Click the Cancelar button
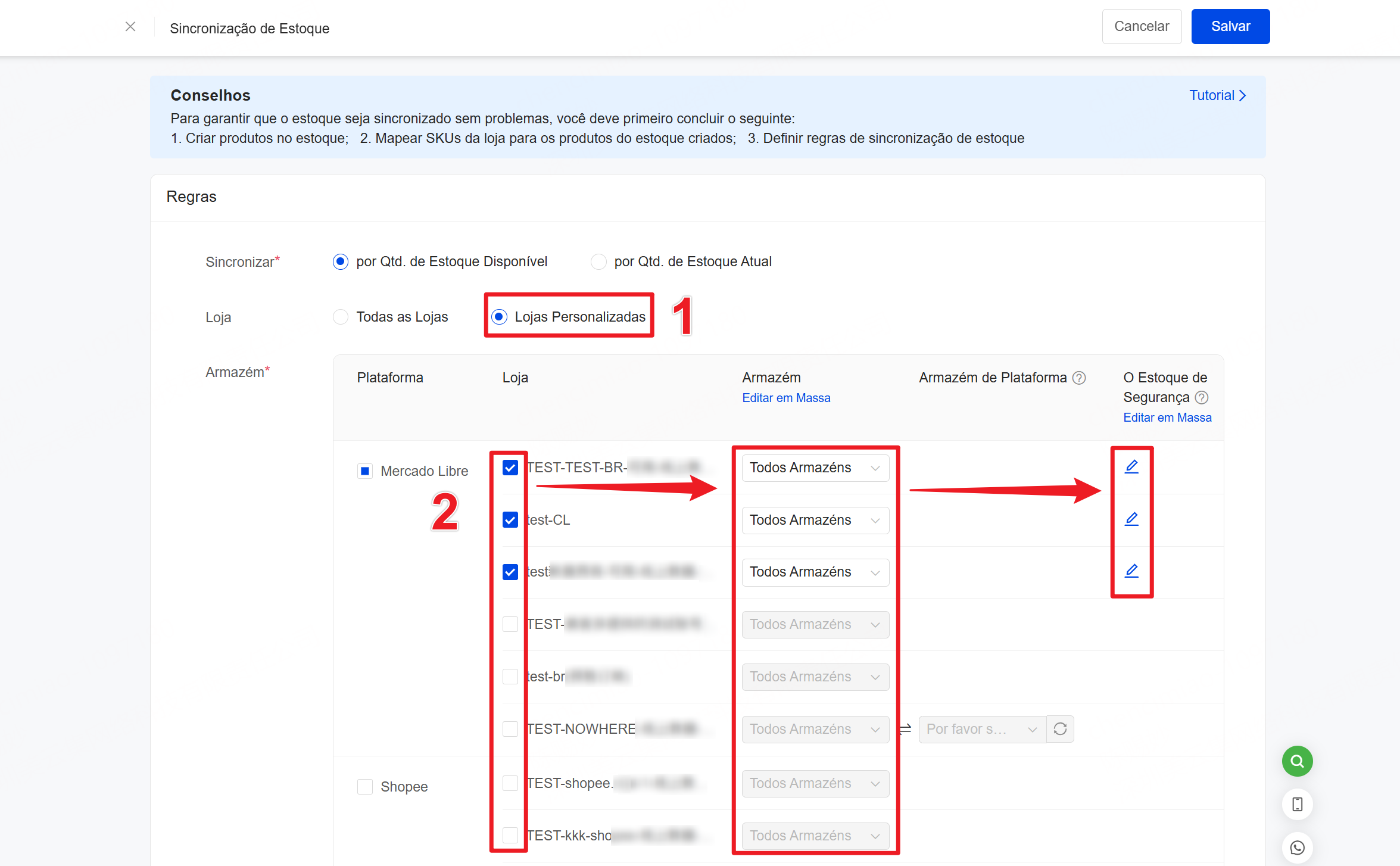This screenshot has width=1400, height=866. tap(1141, 27)
